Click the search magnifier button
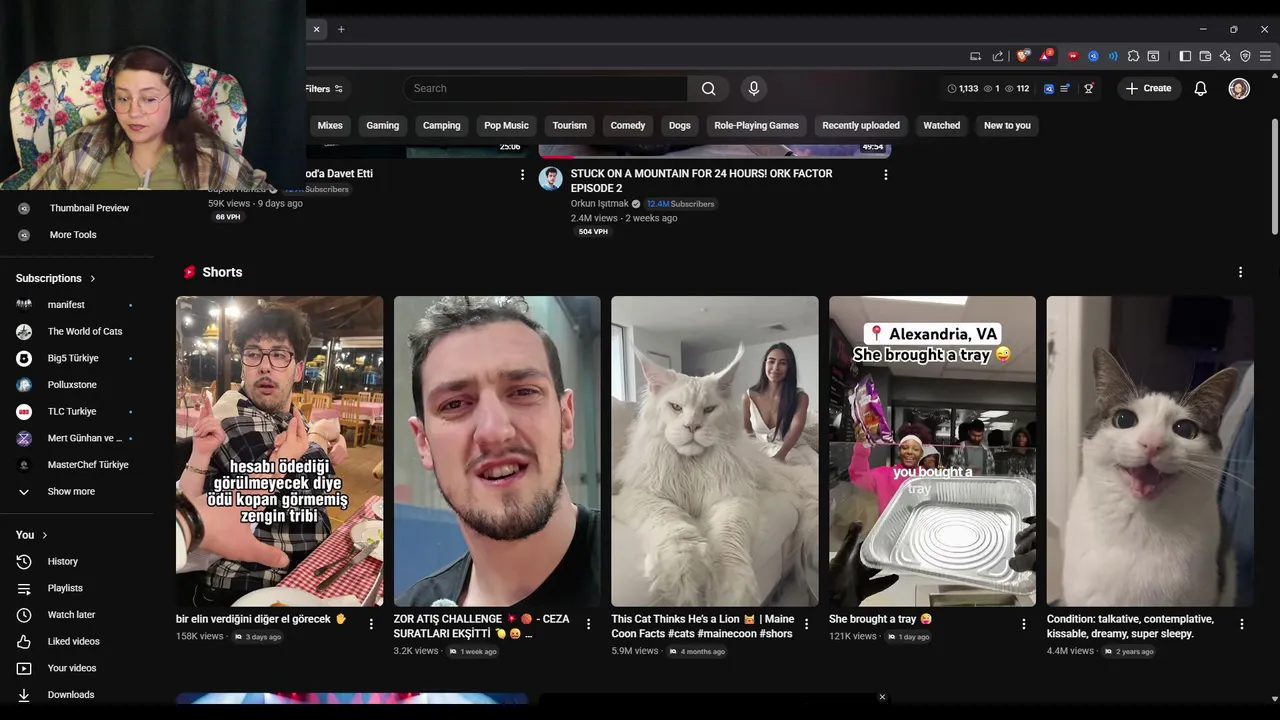 (708, 88)
